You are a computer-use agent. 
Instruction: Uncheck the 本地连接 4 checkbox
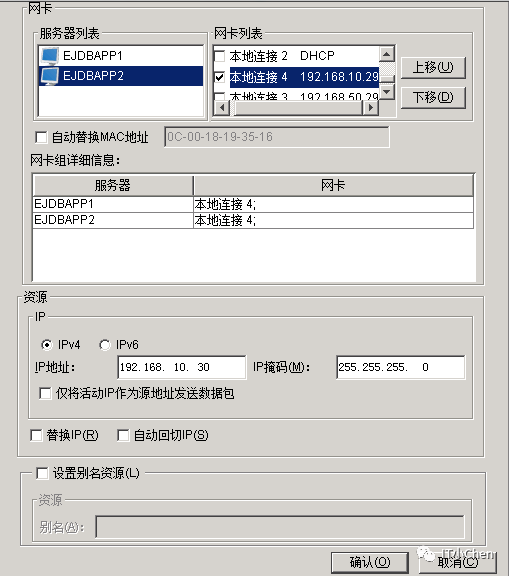(x=220, y=77)
